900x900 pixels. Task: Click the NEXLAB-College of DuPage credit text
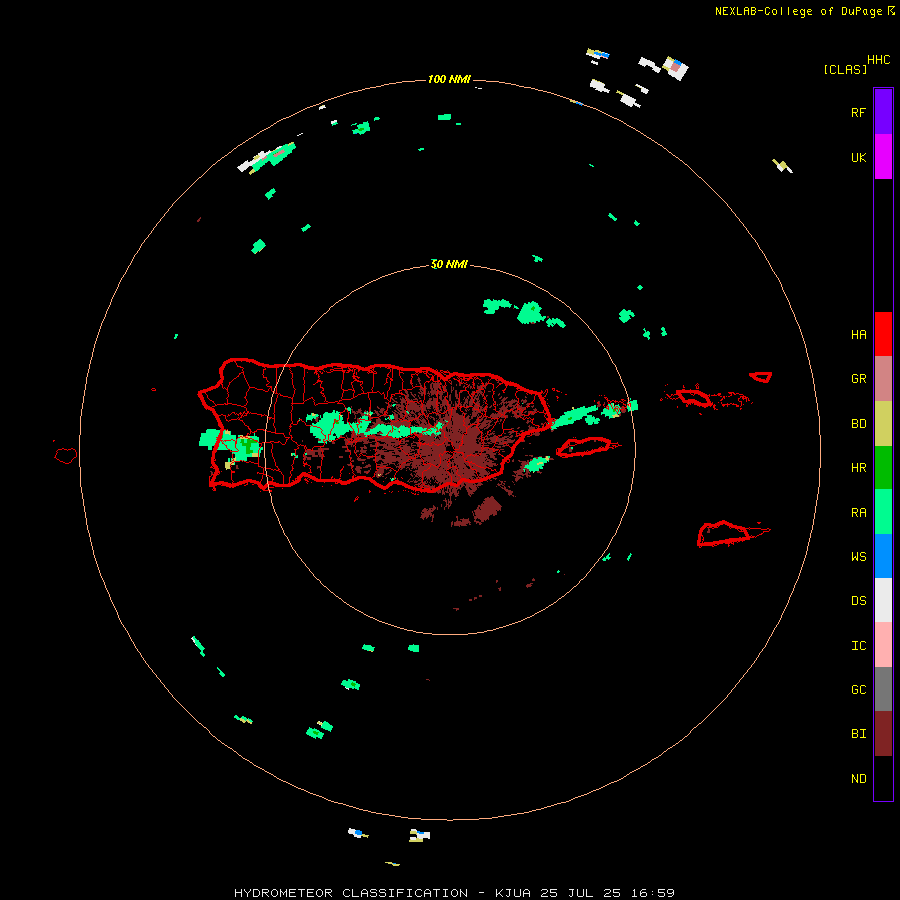[x=799, y=11]
